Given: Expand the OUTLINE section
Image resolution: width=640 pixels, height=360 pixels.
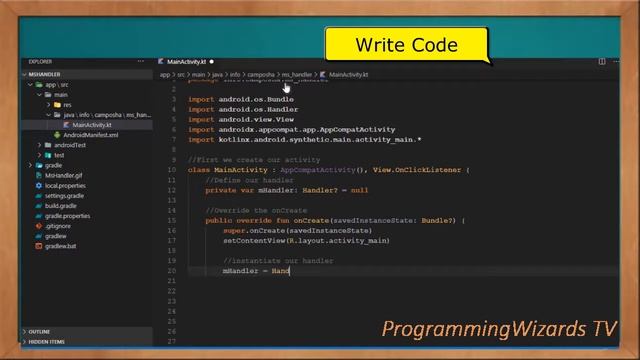Looking at the screenshot, I should click(x=87, y=331).
